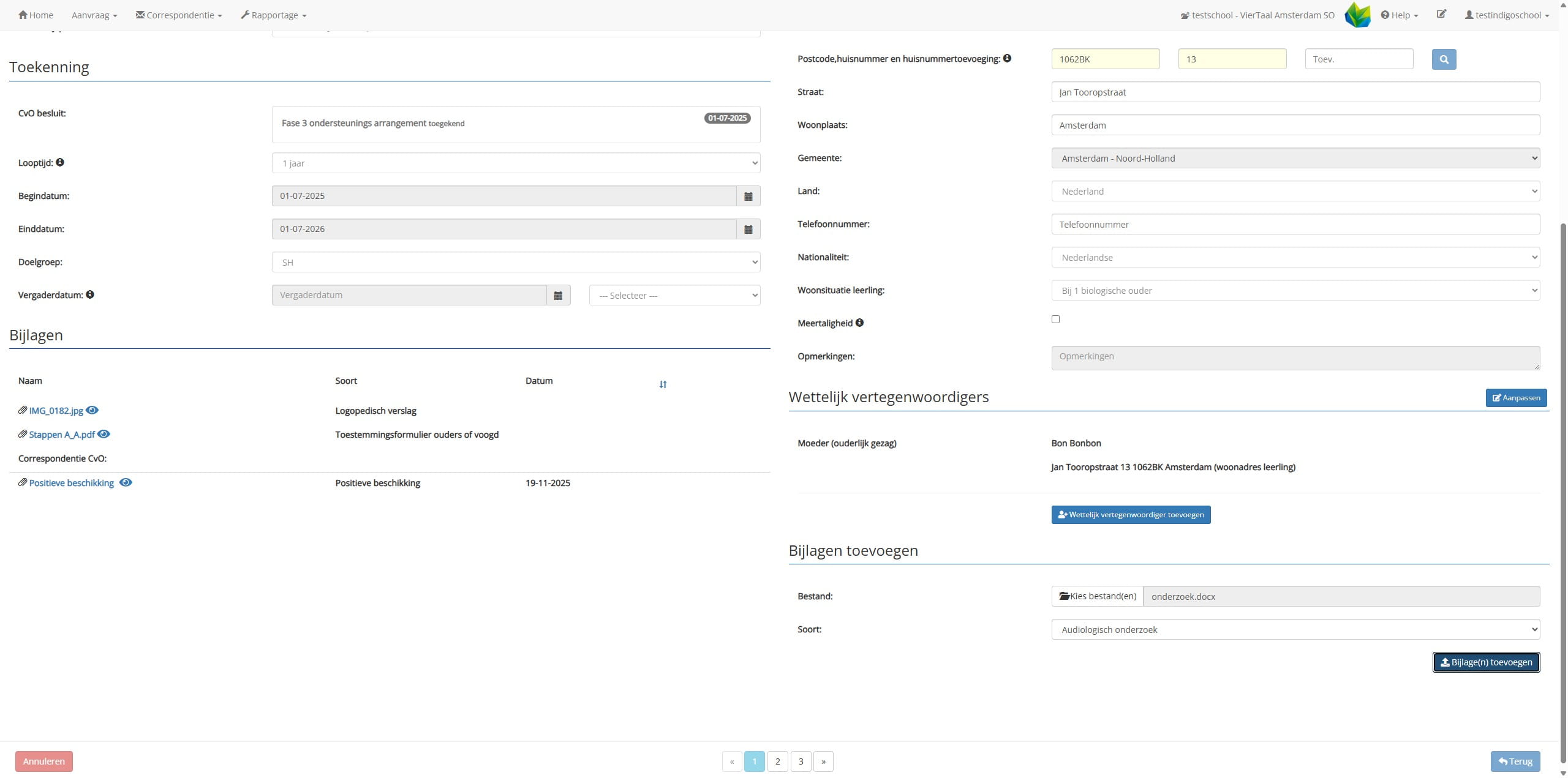Viewport: 1568px width, 778px height.
Task: Preview Stappen A_A.pdf with the eye icon
Action: point(104,434)
